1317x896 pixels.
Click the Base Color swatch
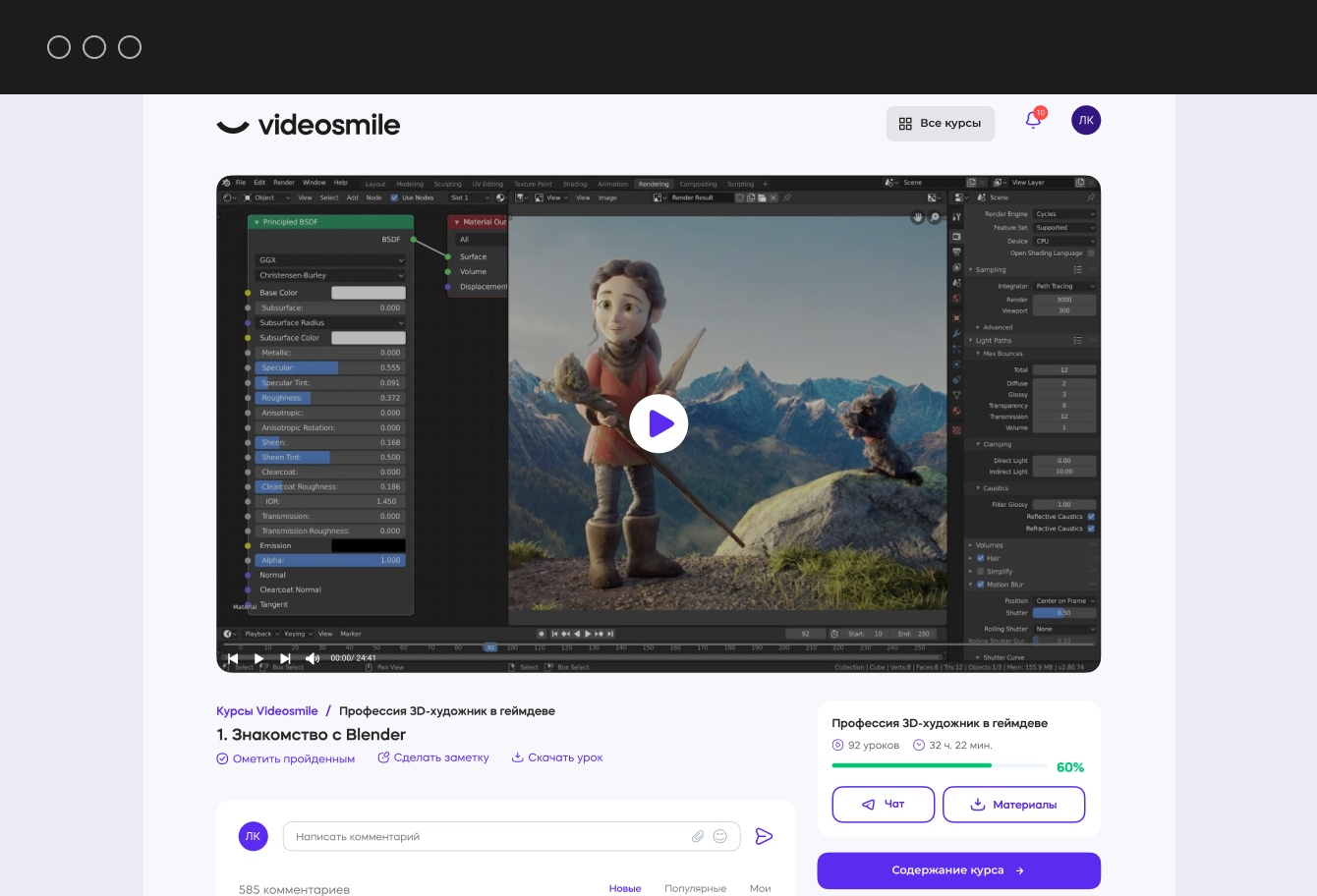[369, 293]
